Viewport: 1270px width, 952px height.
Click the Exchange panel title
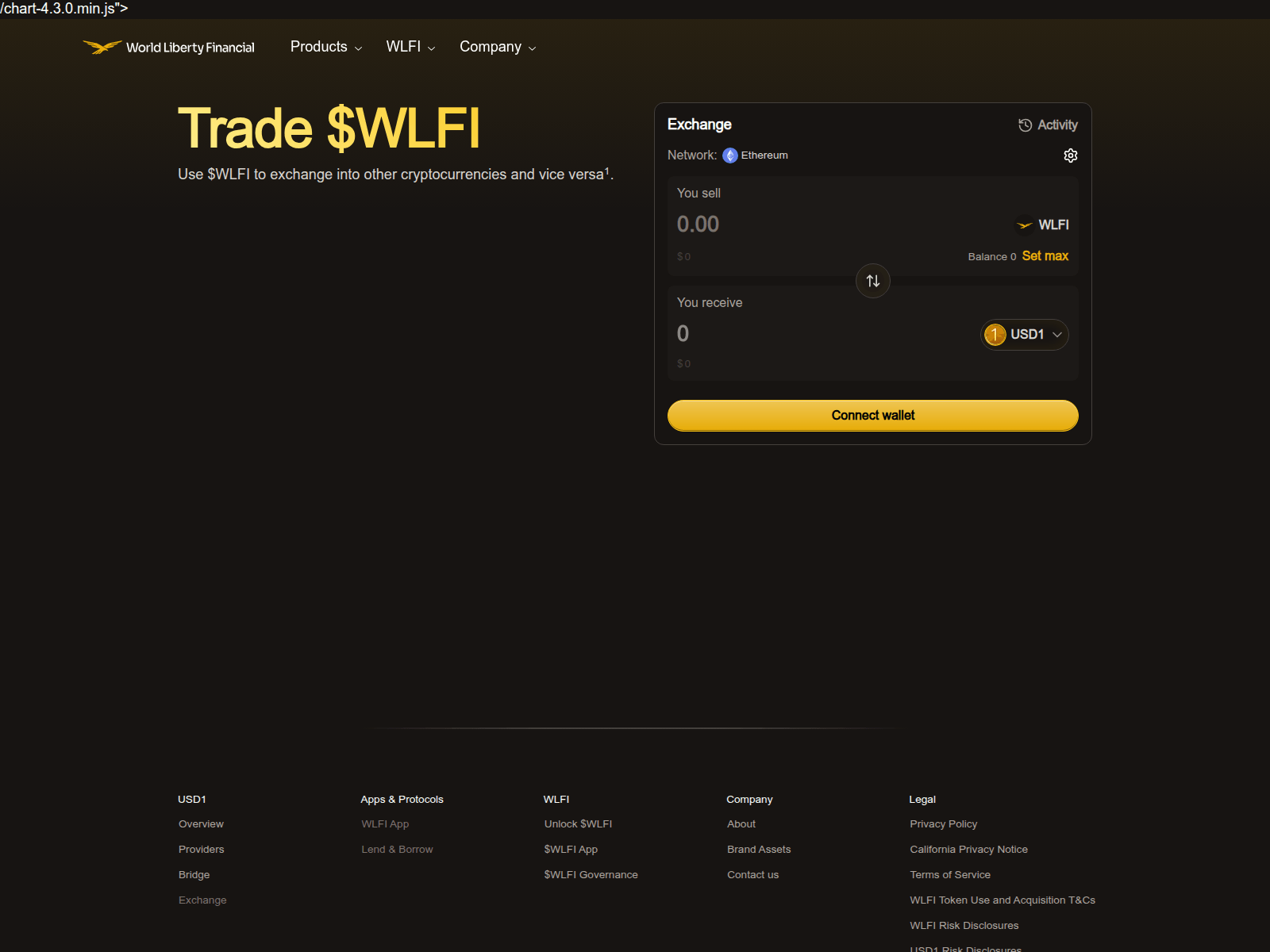pyautogui.click(x=699, y=125)
